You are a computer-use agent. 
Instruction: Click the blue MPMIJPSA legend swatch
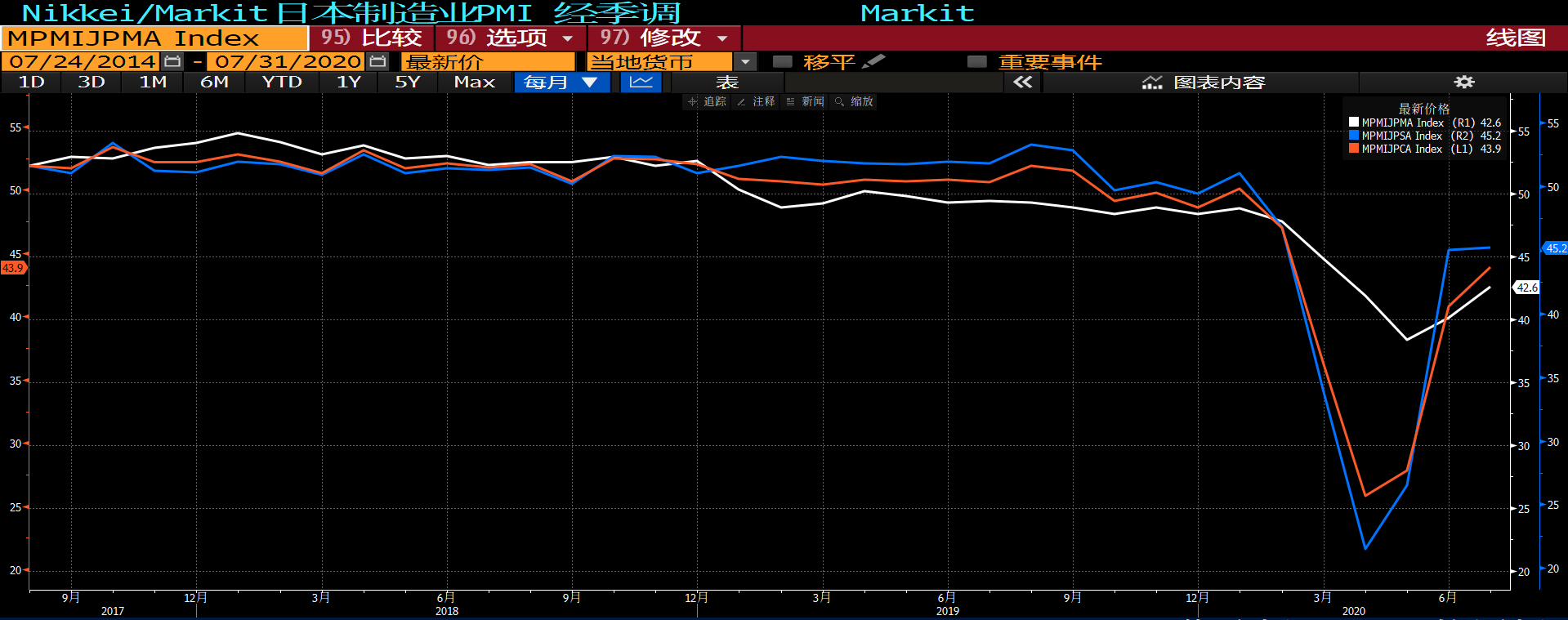pos(1354,136)
